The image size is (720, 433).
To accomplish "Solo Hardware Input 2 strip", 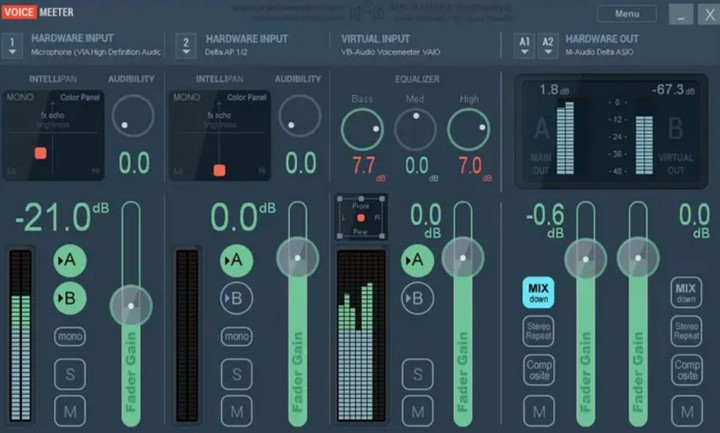I will point(236,374).
